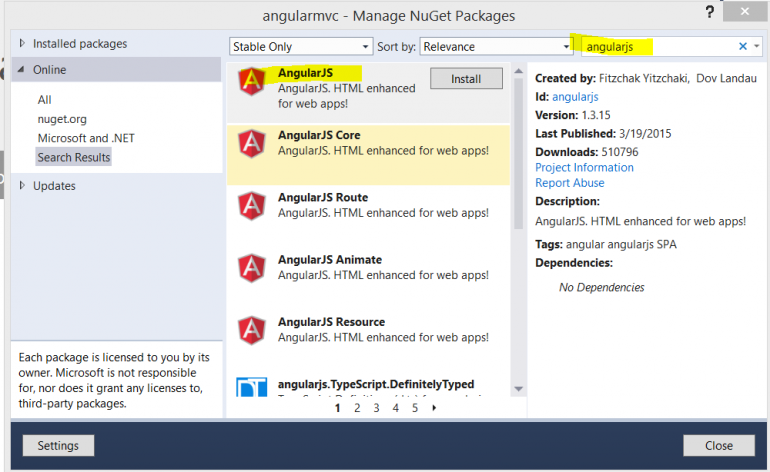The height and width of the screenshot is (472, 770).
Task: Click the AngularJS Route package icon
Action: [251, 206]
